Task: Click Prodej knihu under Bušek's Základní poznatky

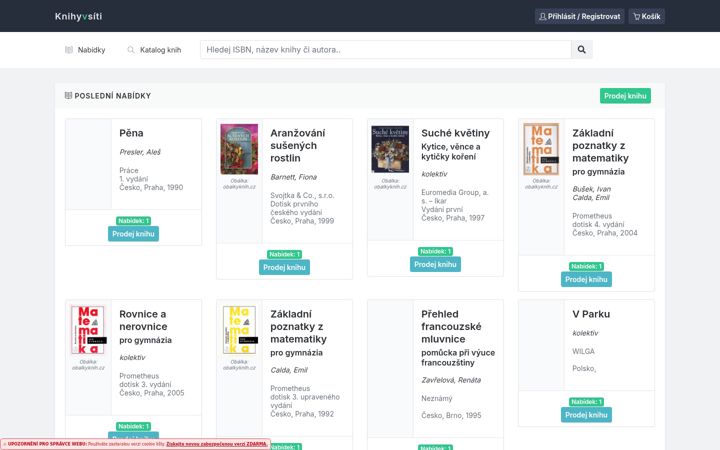Action: tap(586, 279)
